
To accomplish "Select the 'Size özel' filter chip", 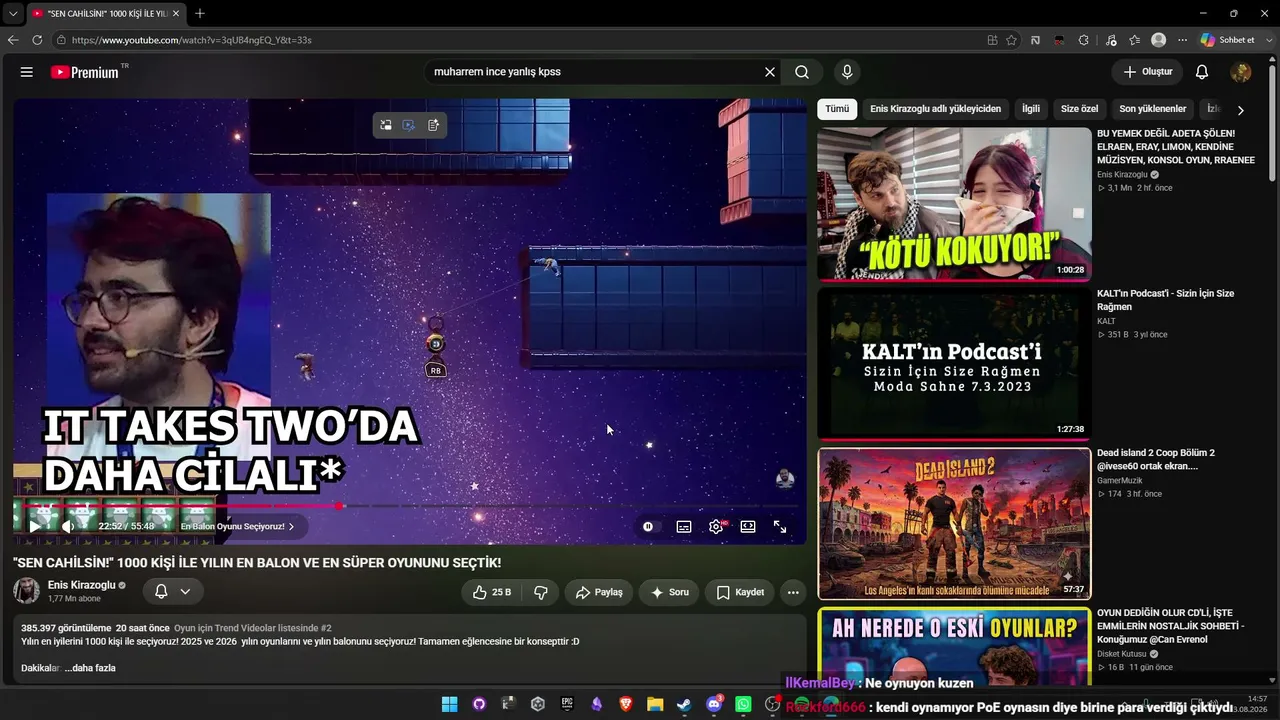I will pyautogui.click(x=1080, y=109).
